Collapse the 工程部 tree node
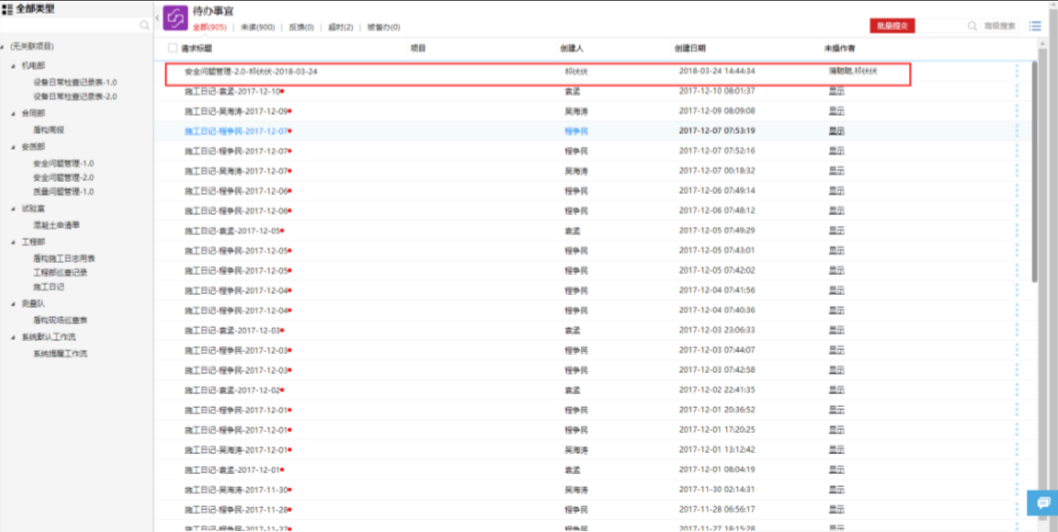Screen dimensions: 1058x532 (13, 242)
